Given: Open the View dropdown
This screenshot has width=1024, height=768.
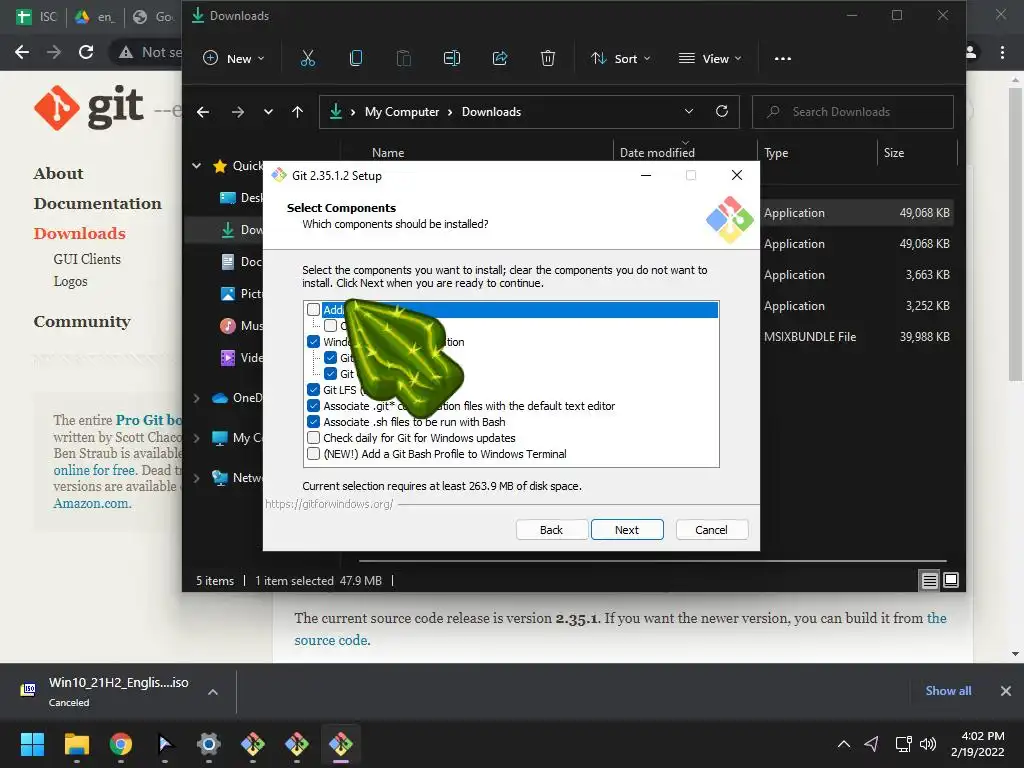Looking at the screenshot, I should 710,59.
